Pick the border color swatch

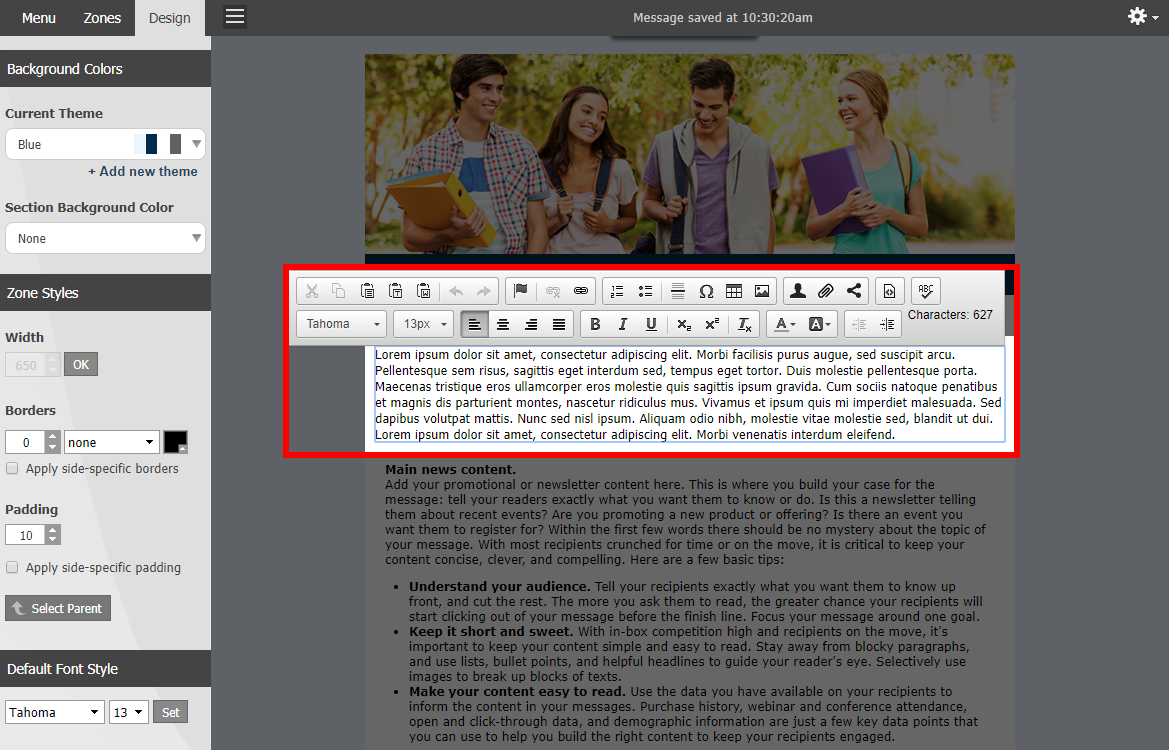coord(175,441)
